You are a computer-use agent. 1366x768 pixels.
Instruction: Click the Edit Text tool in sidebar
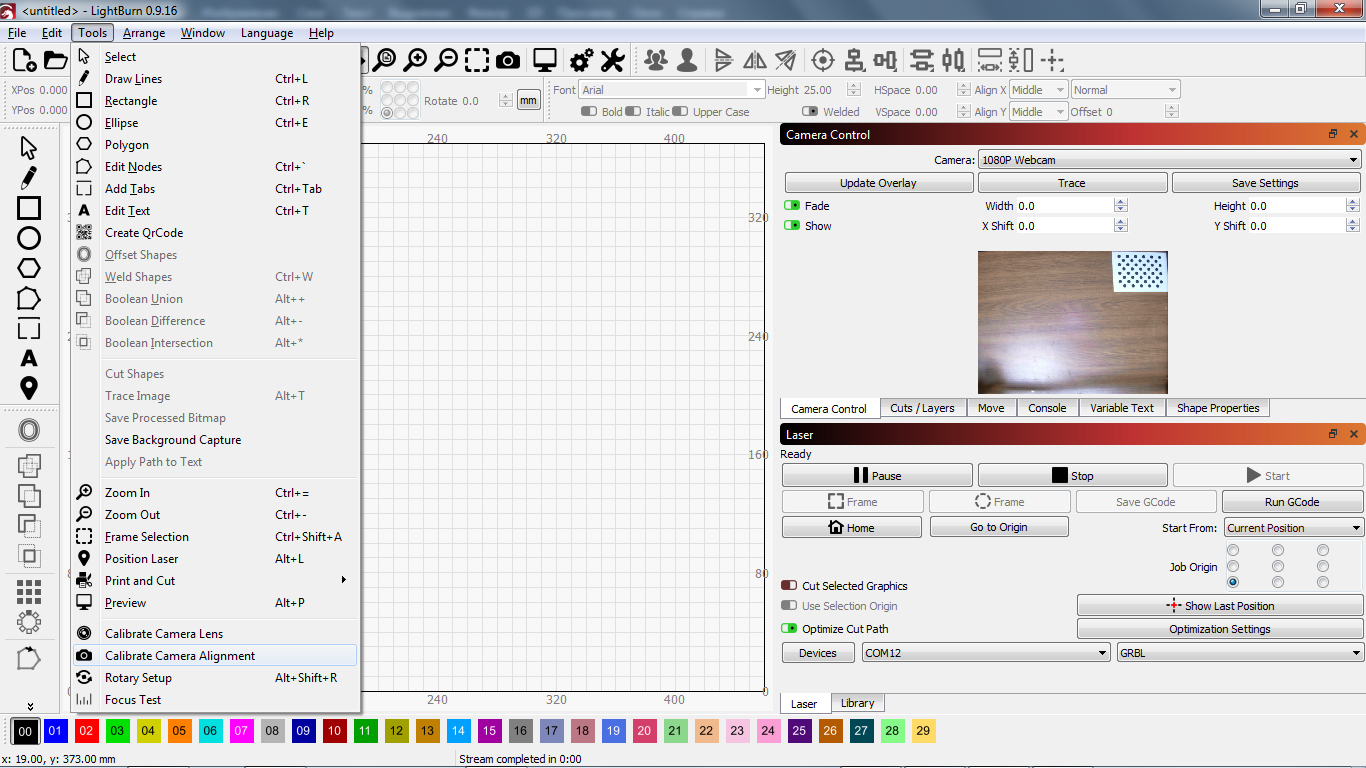point(29,358)
